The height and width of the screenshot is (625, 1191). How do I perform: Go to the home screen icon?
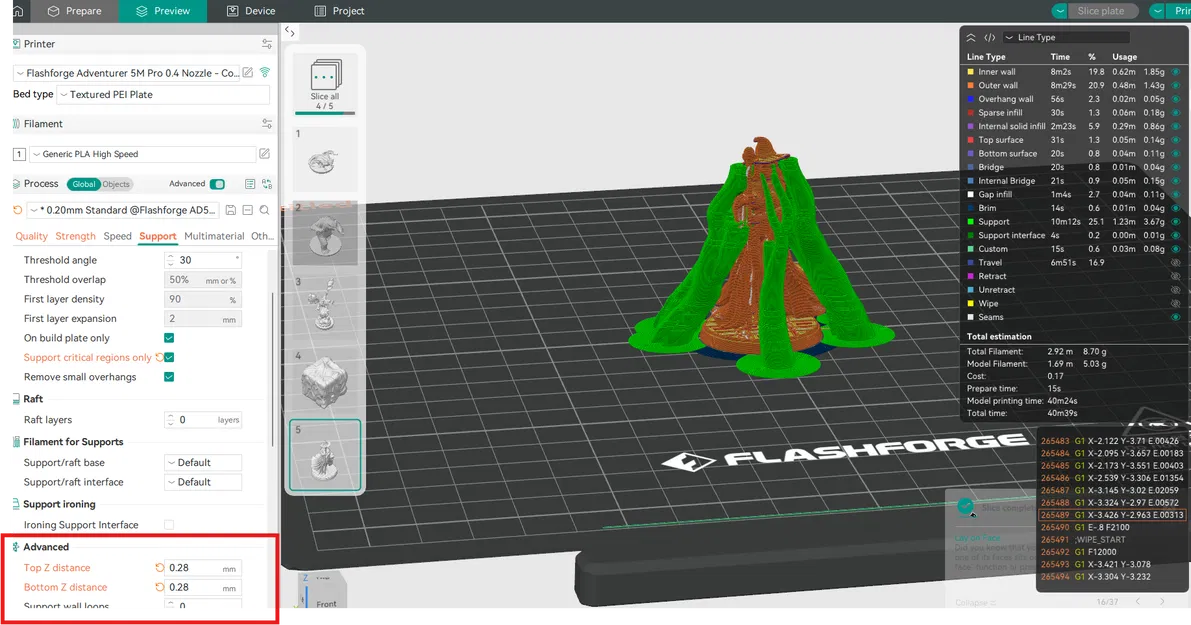click(18, 11)
